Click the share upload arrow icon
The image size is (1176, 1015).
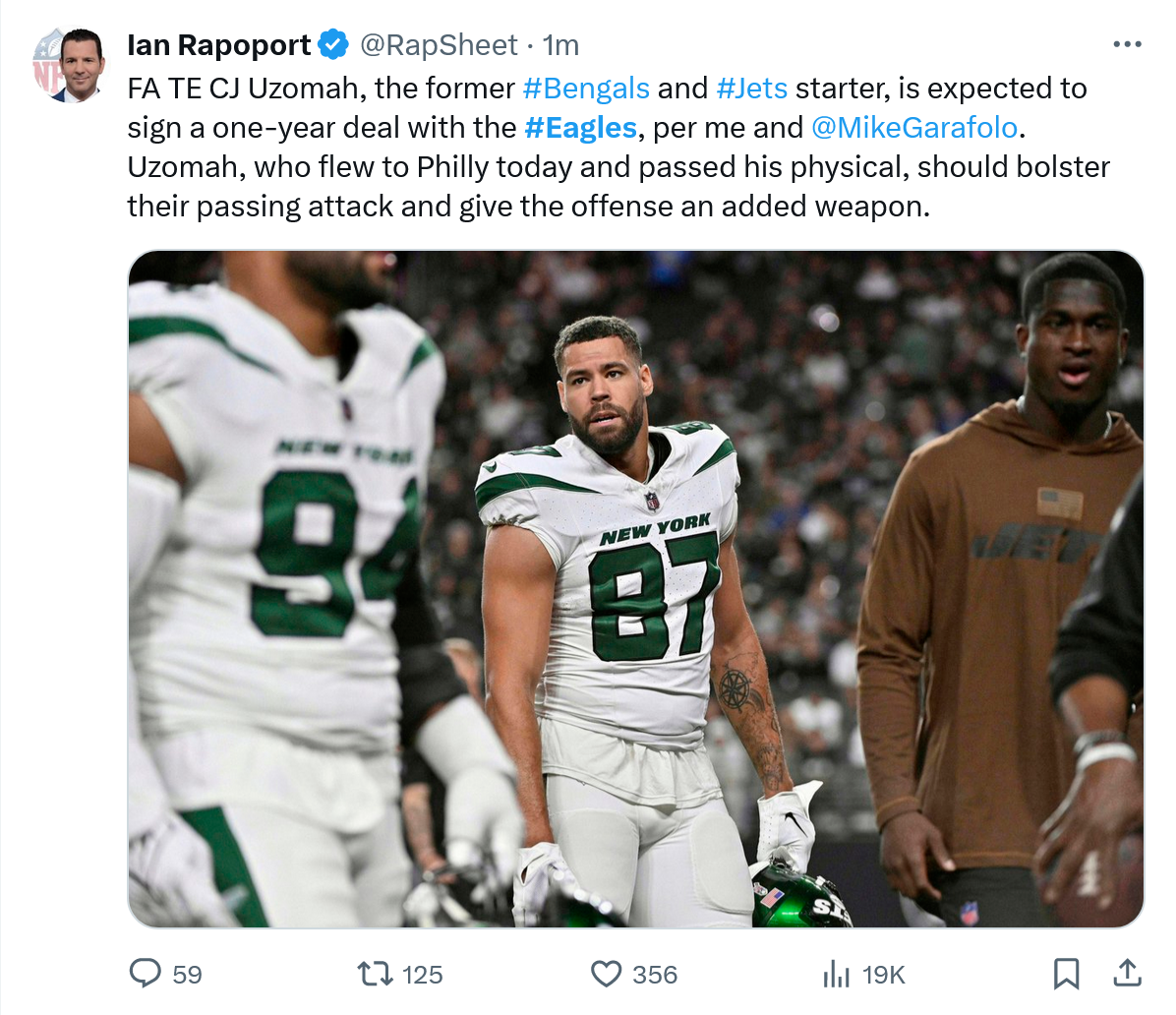coord(1126,974)
